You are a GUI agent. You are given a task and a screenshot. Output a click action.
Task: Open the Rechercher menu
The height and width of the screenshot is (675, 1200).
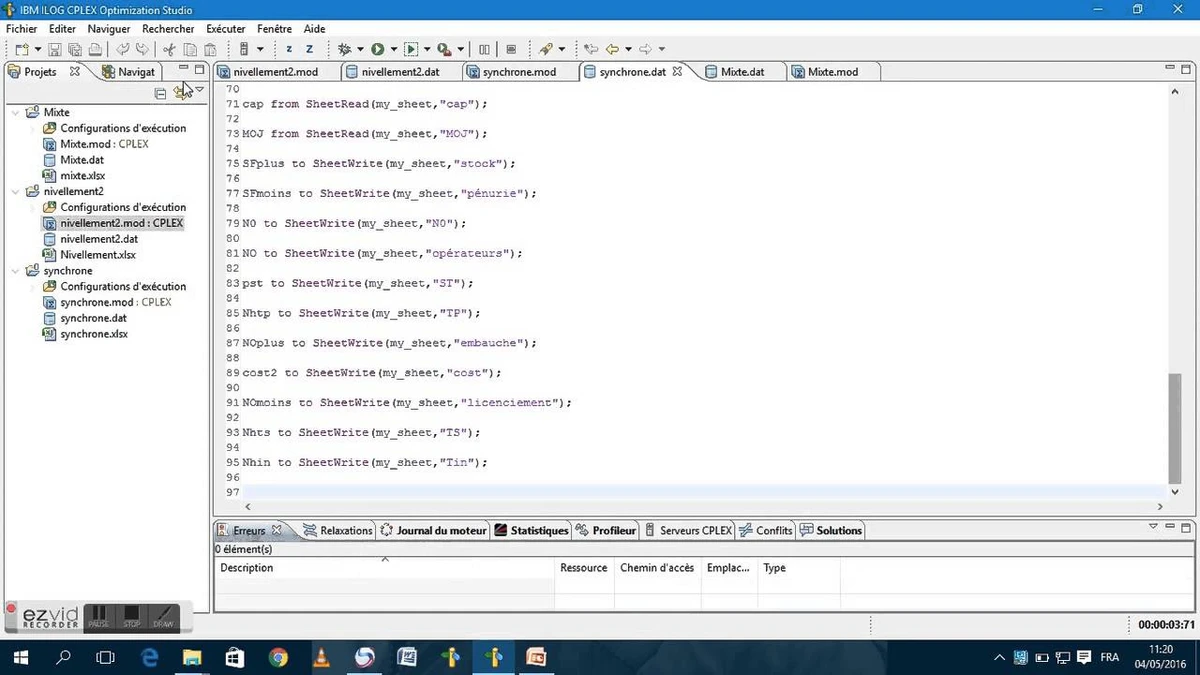coord(168,29)
